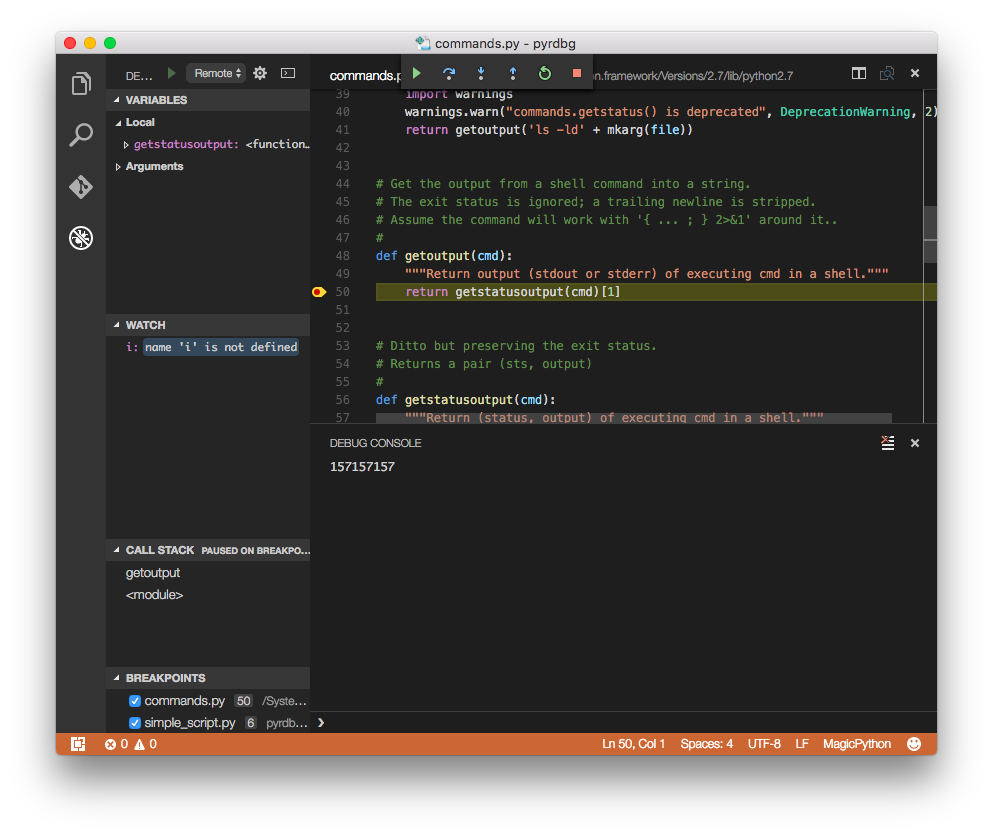
Task: Stop debugging with the red square icon
Action: [x=576, y=73]
